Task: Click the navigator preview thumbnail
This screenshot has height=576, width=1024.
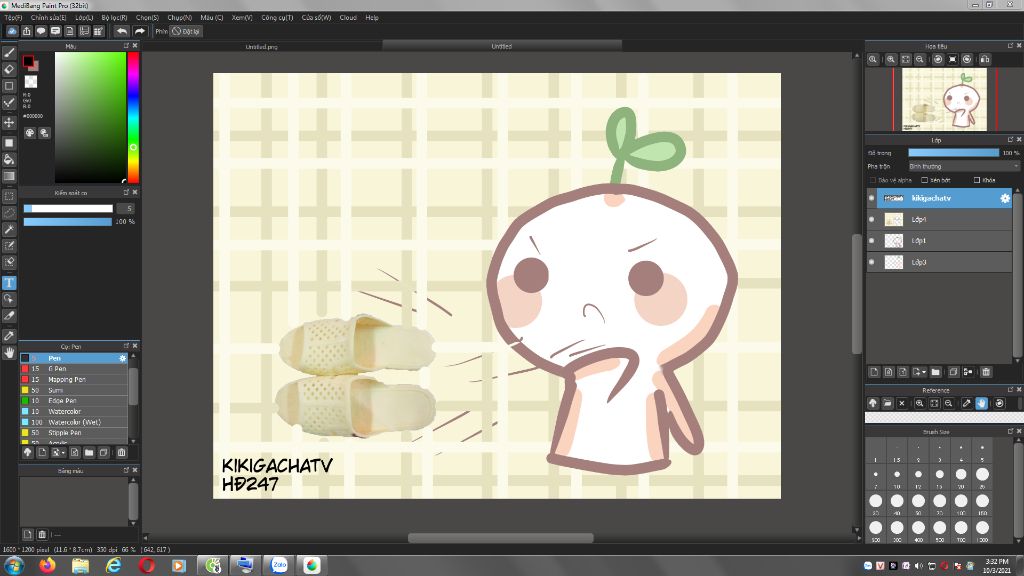Action: point(944,99)
